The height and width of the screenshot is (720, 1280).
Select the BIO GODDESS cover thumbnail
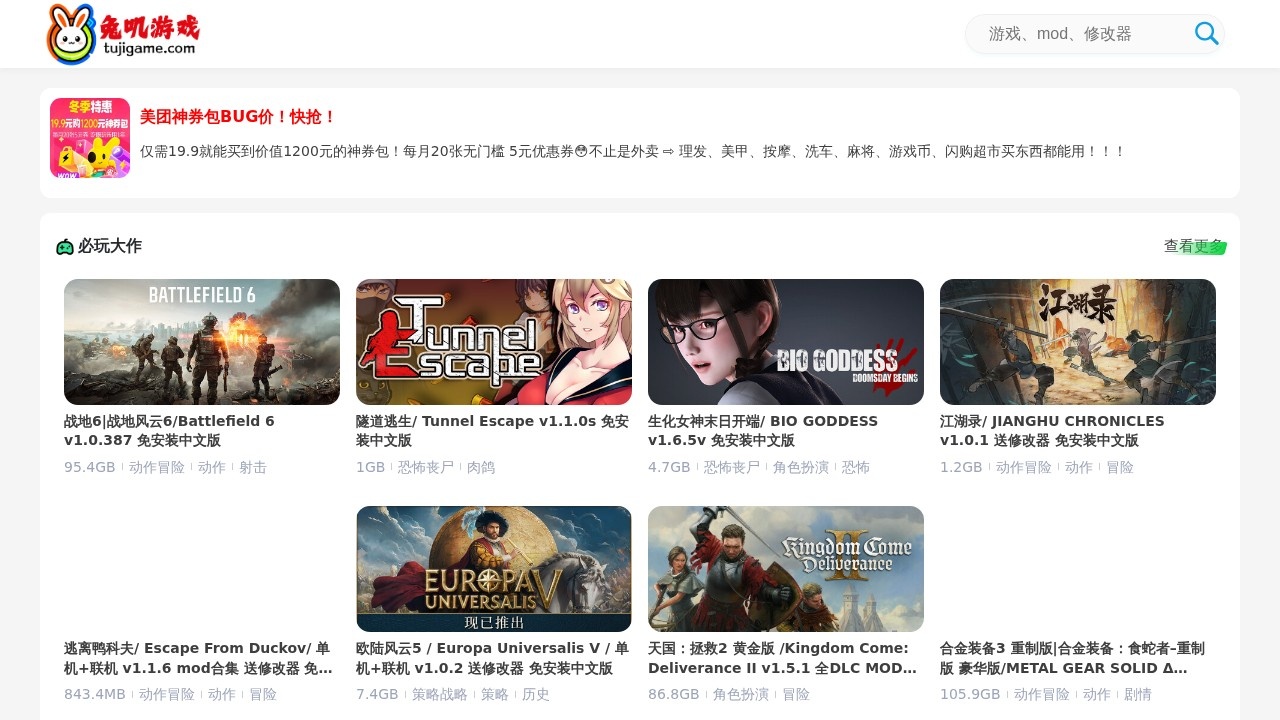tap(786, 342)
